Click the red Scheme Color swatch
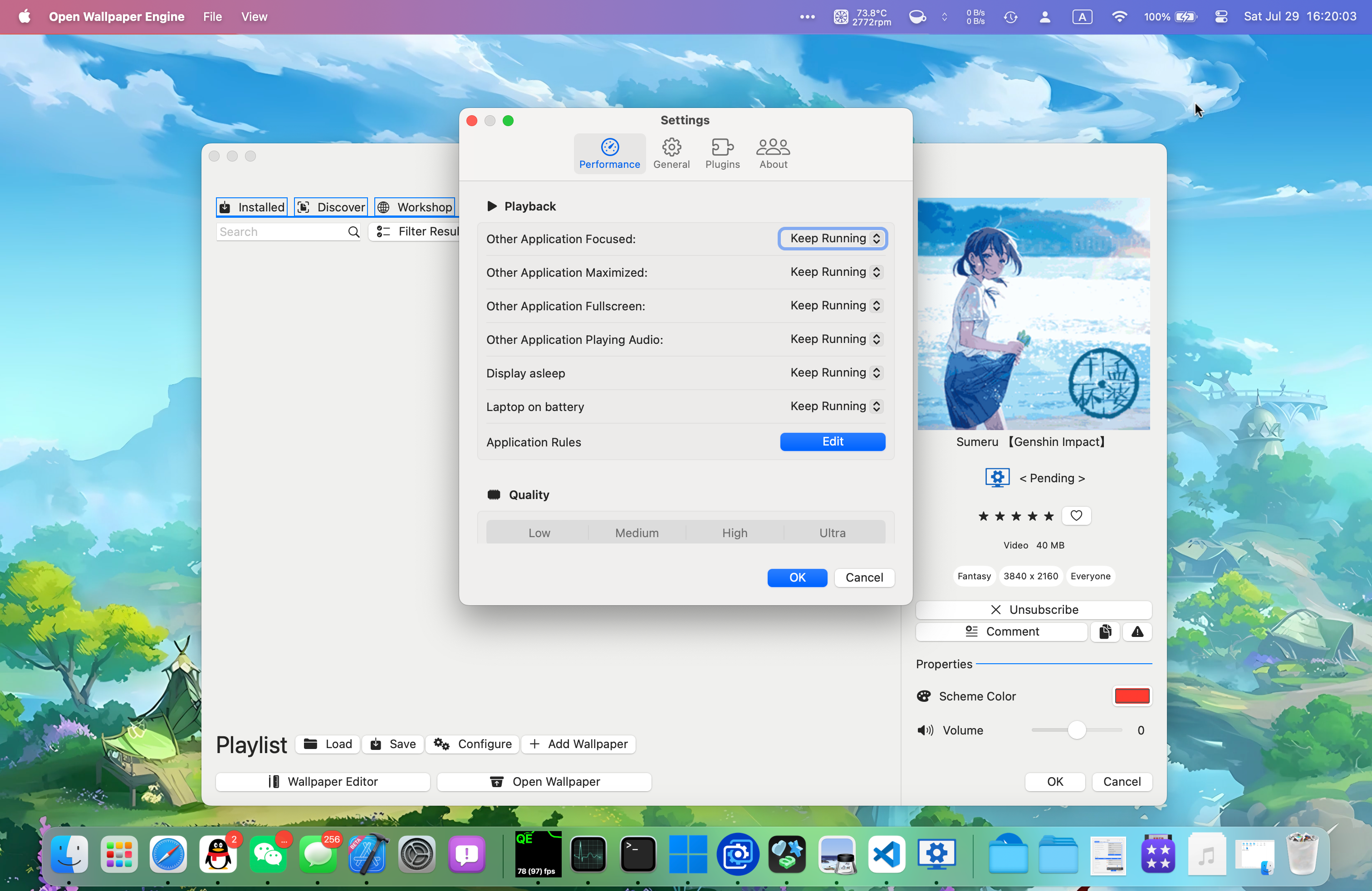 (x=1131, y=696)
